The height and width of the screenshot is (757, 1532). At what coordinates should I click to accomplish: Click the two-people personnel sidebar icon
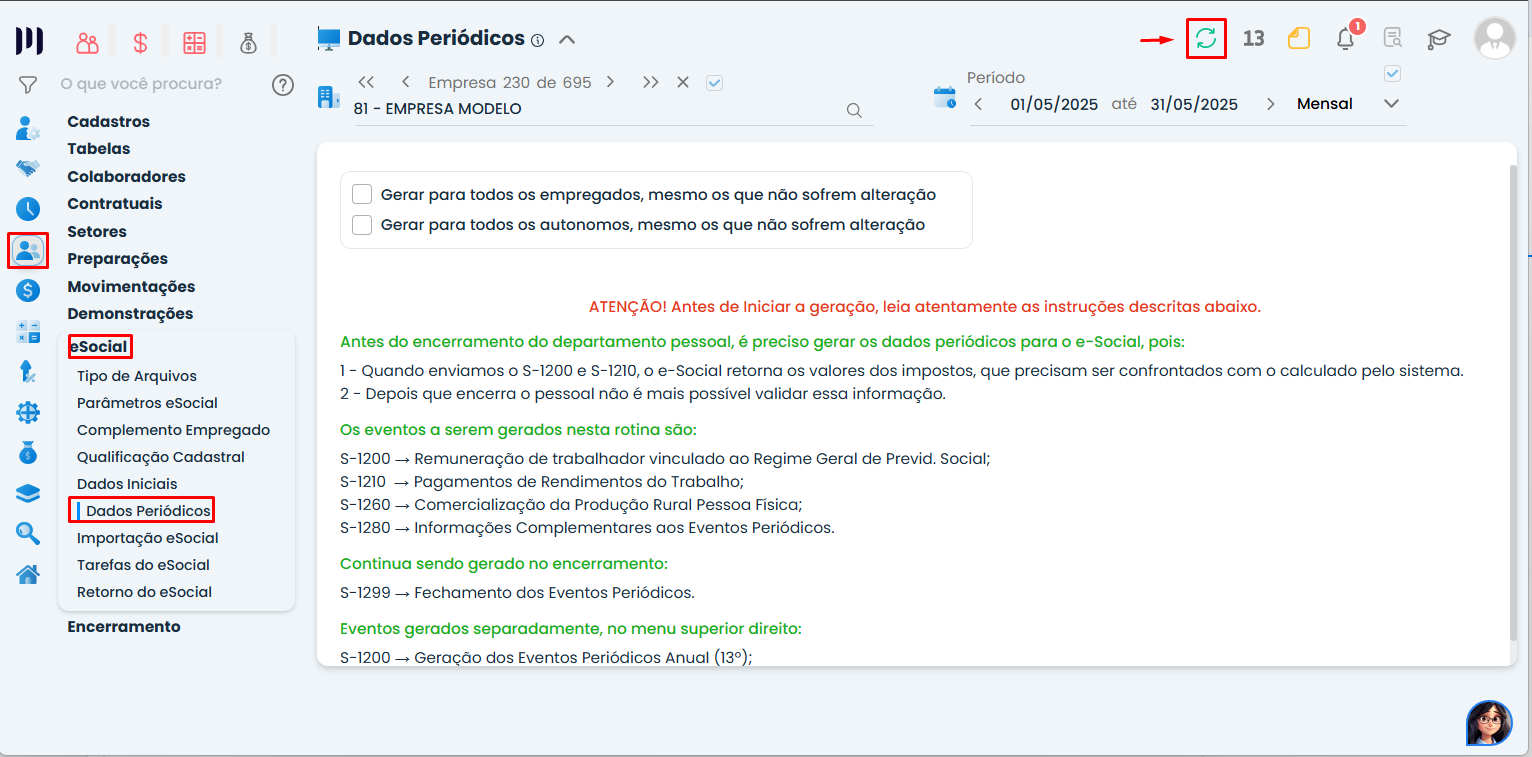(x=28, y=250)
